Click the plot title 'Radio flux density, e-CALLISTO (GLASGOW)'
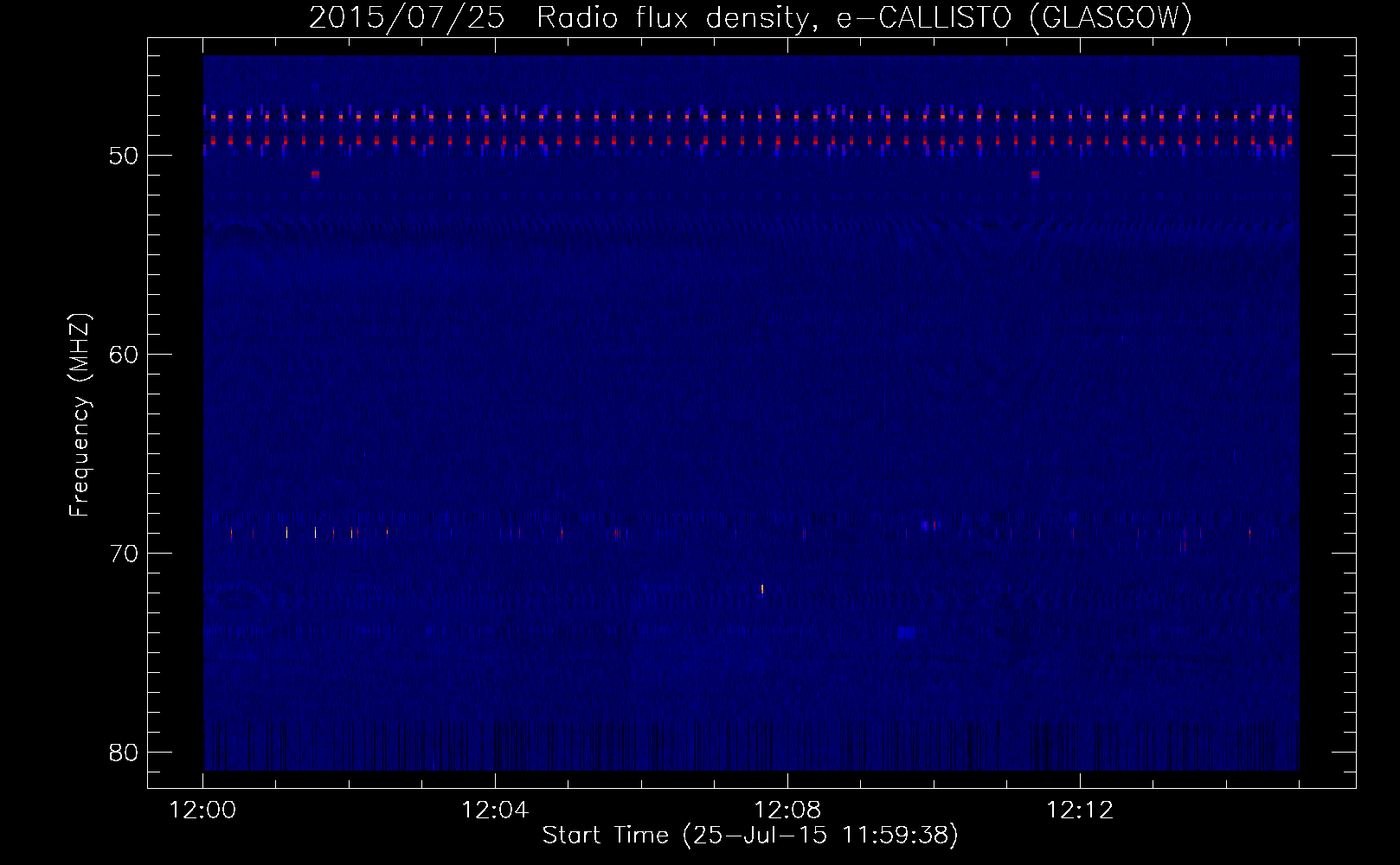The image size is (1400, 865). 864,17
